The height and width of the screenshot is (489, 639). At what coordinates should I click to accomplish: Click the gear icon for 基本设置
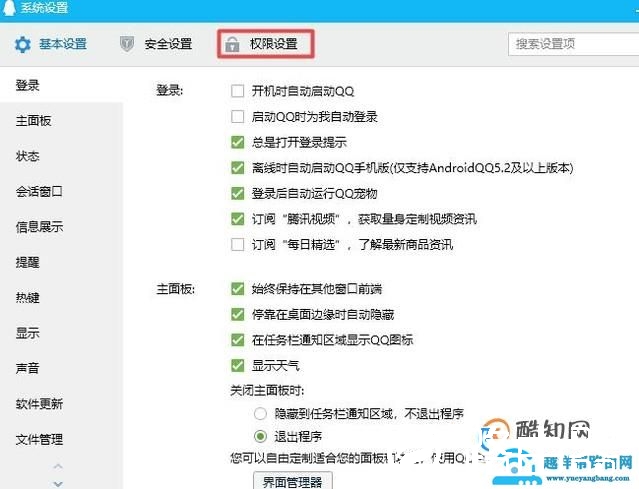pos(22,44)
